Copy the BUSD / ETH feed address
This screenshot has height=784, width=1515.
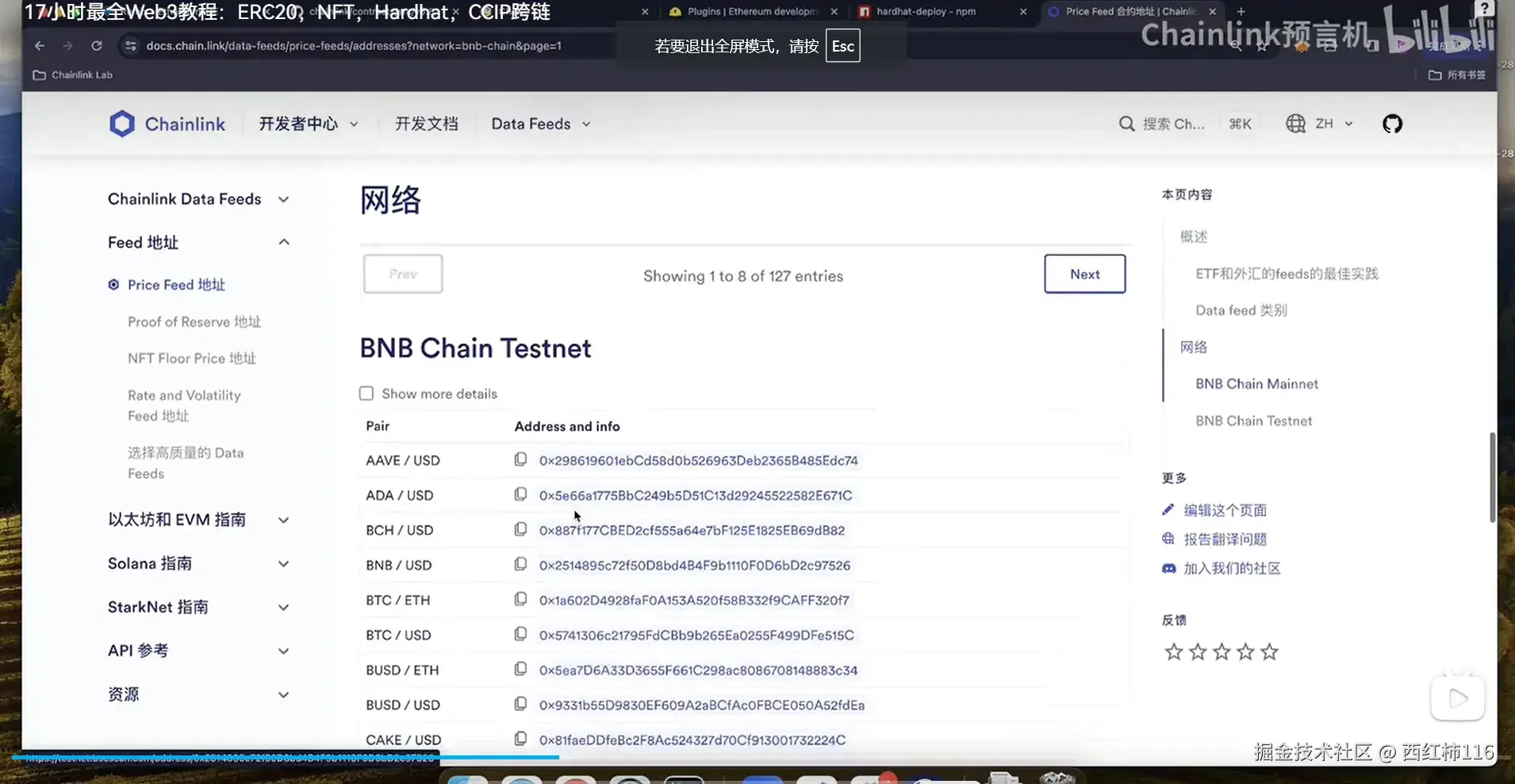(520, 669)
